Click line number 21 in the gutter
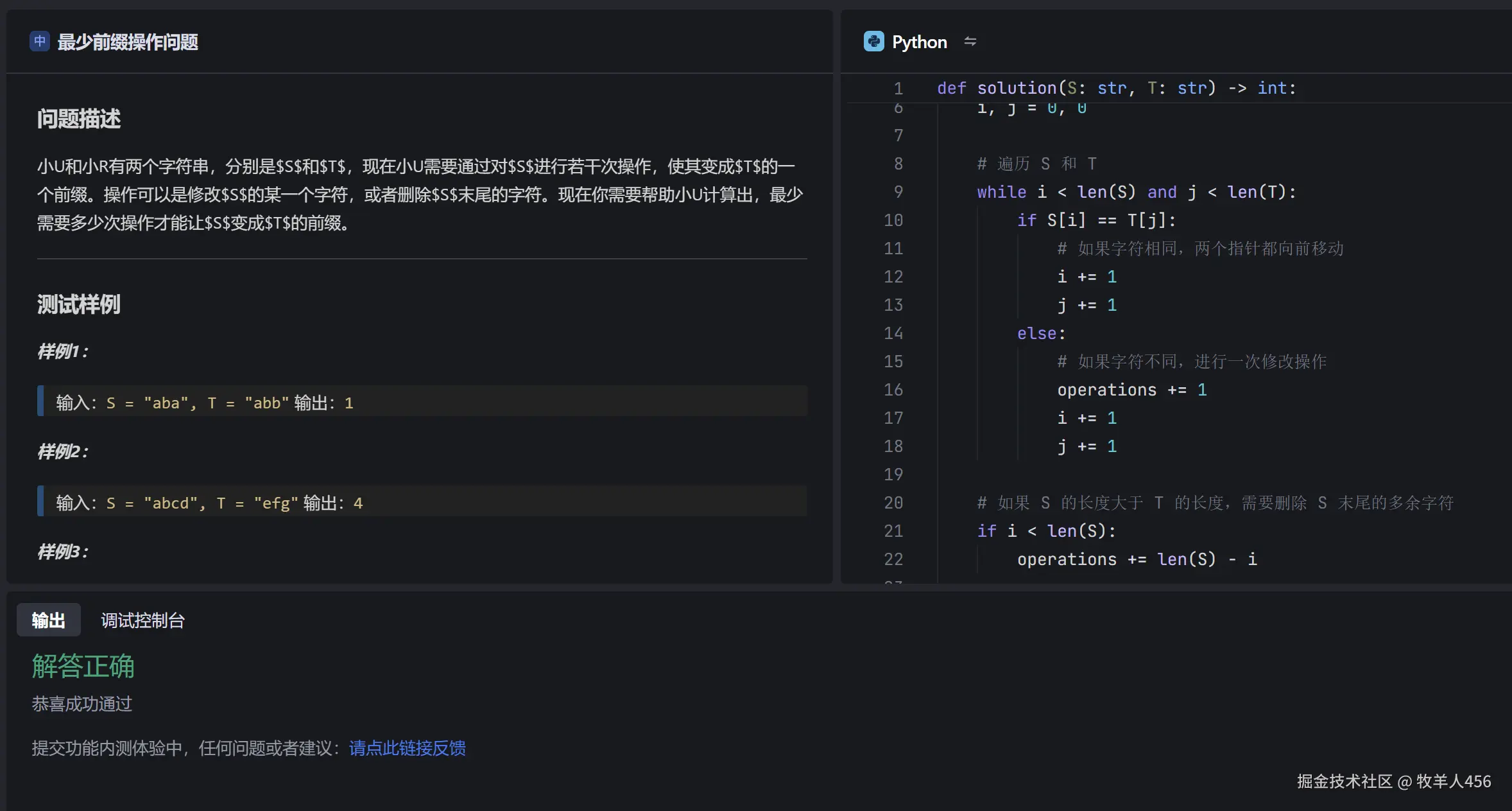The image size is (1512, 811). click(x=893, y=531)
